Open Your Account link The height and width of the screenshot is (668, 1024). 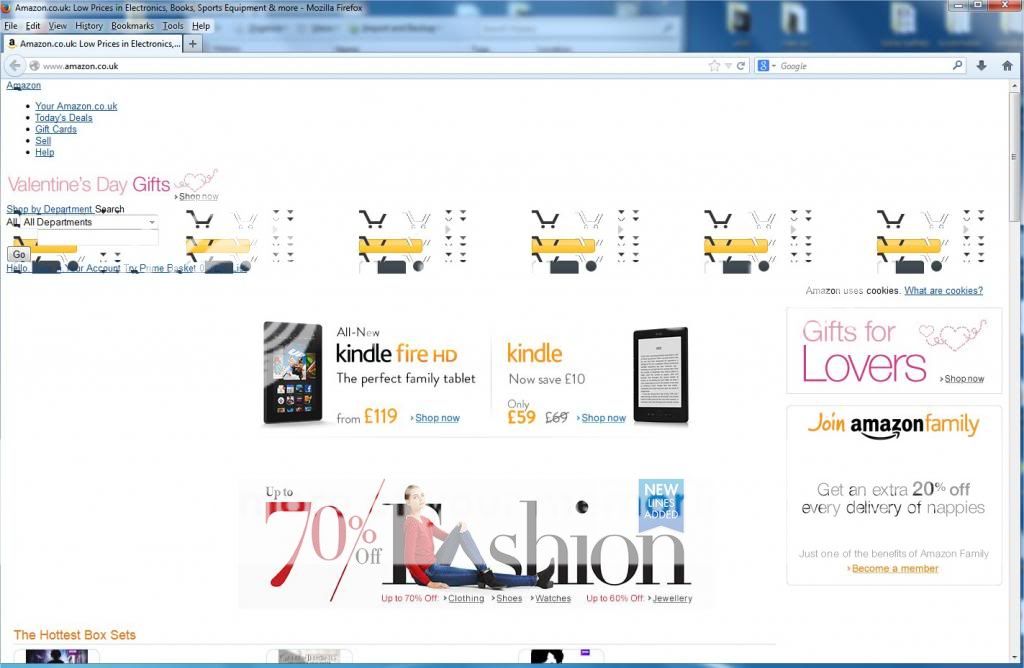pyautogui.click(x=94, y=268)
